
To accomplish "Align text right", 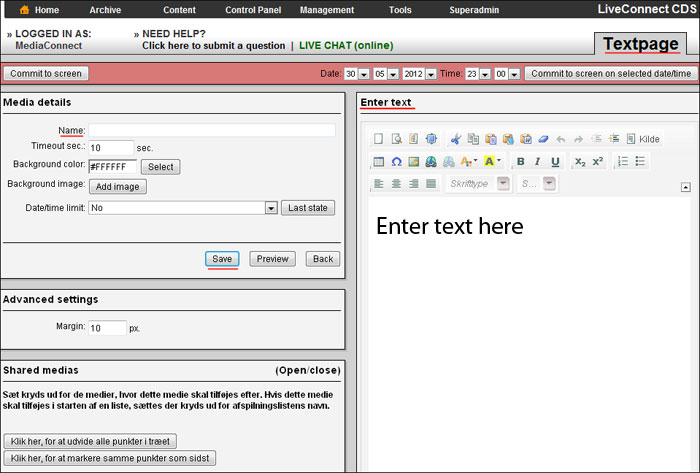I will (414, 183).
